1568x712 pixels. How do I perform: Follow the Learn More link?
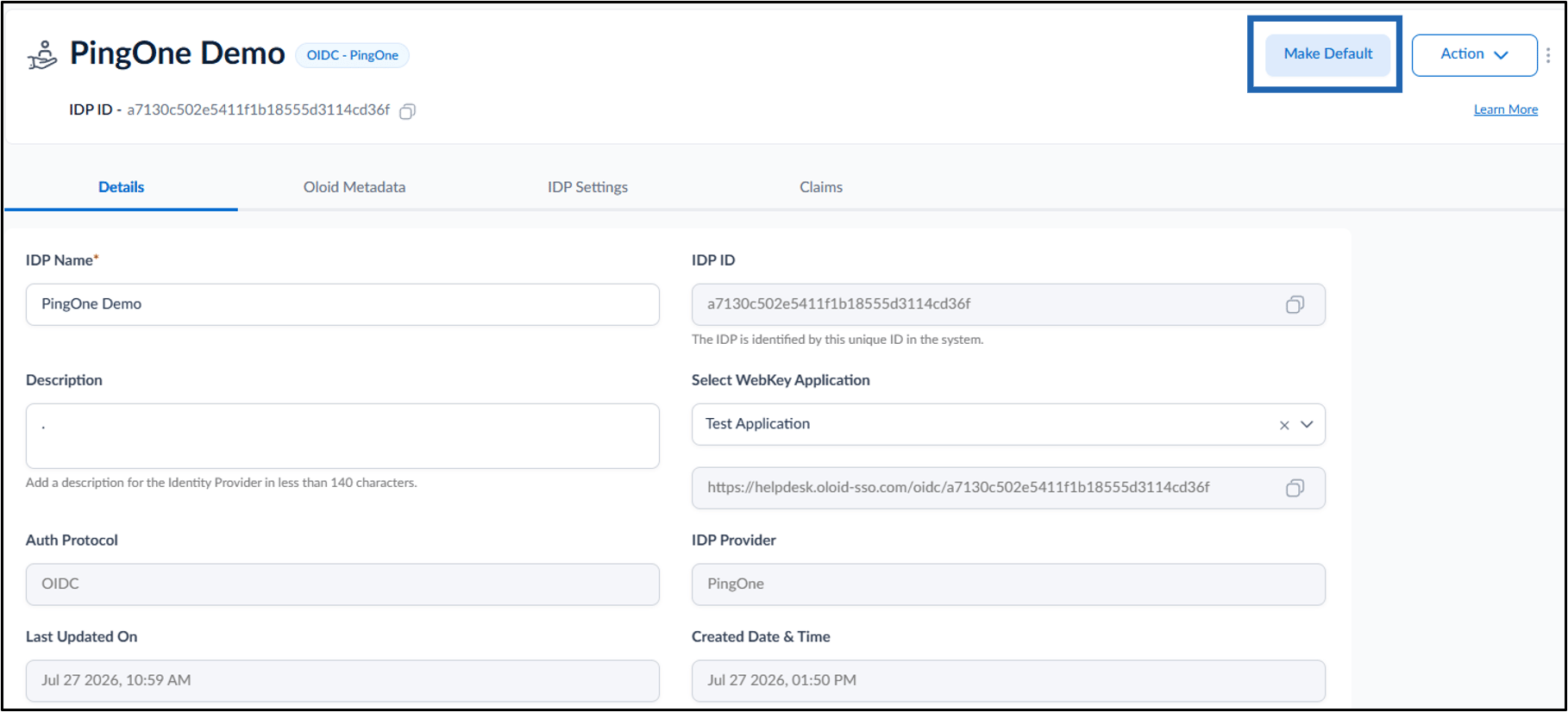point(1506,109)
